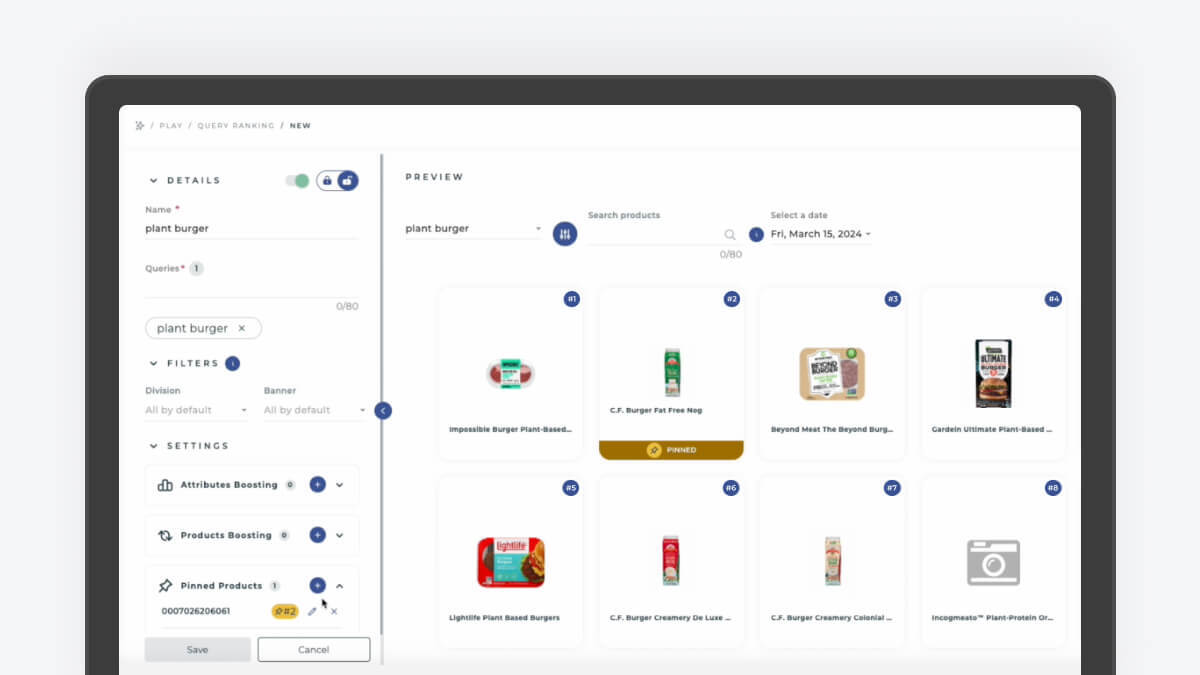Click the add Attributes Boosting plus icon

[x=317, y=484]
